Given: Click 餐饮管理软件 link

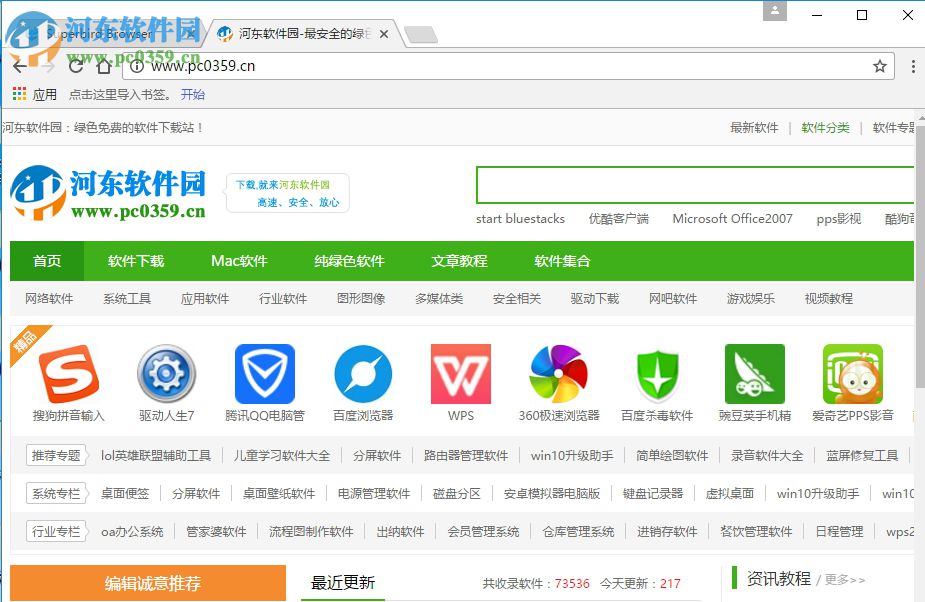Looking at the screenshot, I should 756,531.
